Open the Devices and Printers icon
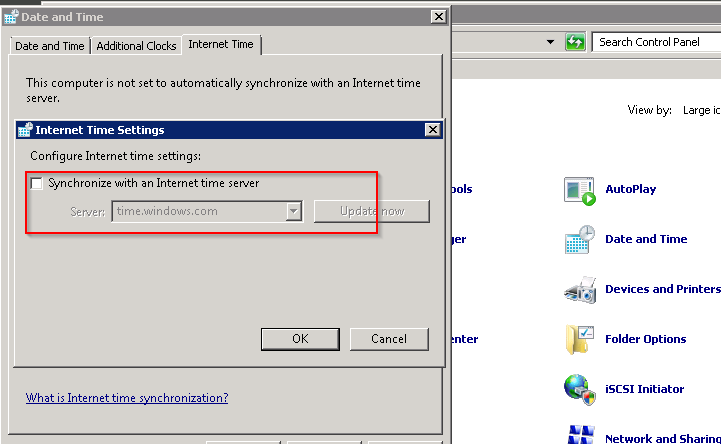The width and height of the screenshot is (721, 444). pyautogui.click(x=579, y=290)
